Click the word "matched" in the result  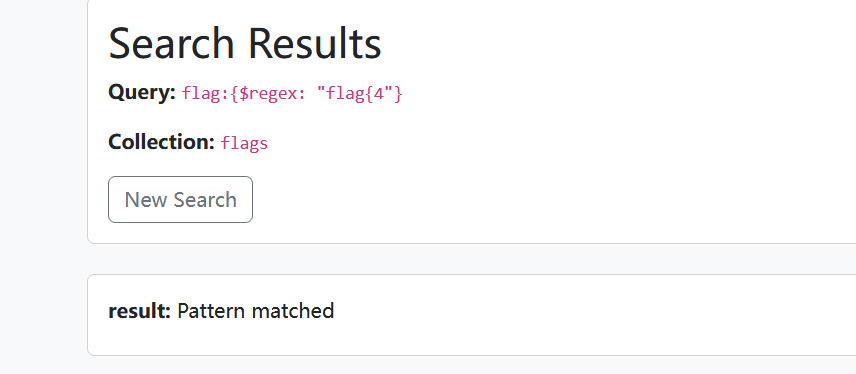pos(293,311)
